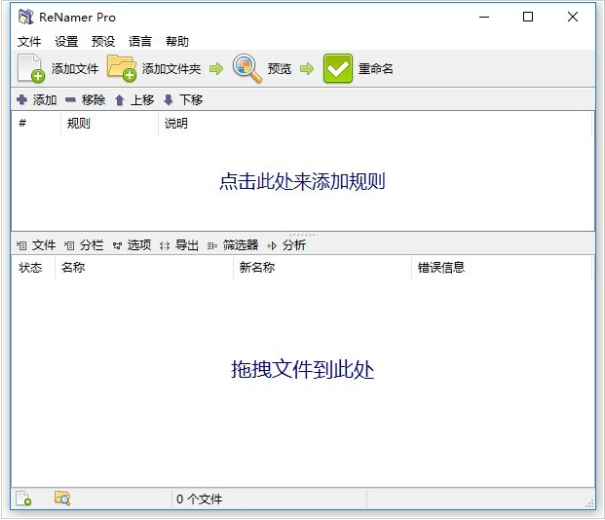The width and height of the screenshot is (605, 520).
Task: Open the 选项 (Options) dropdown
Action: 131,245
